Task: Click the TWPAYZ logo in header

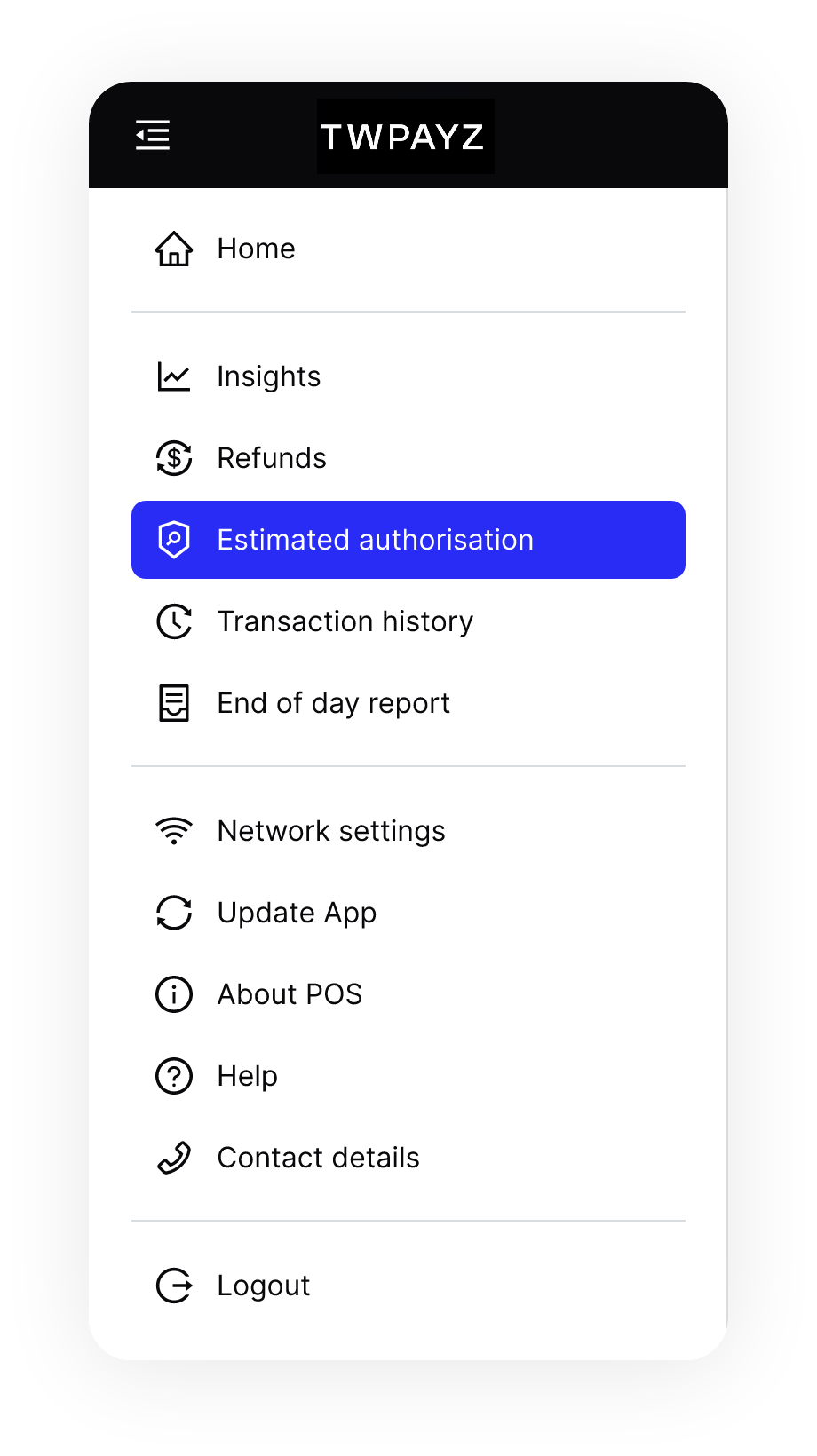Action: (x=406, y=136)
